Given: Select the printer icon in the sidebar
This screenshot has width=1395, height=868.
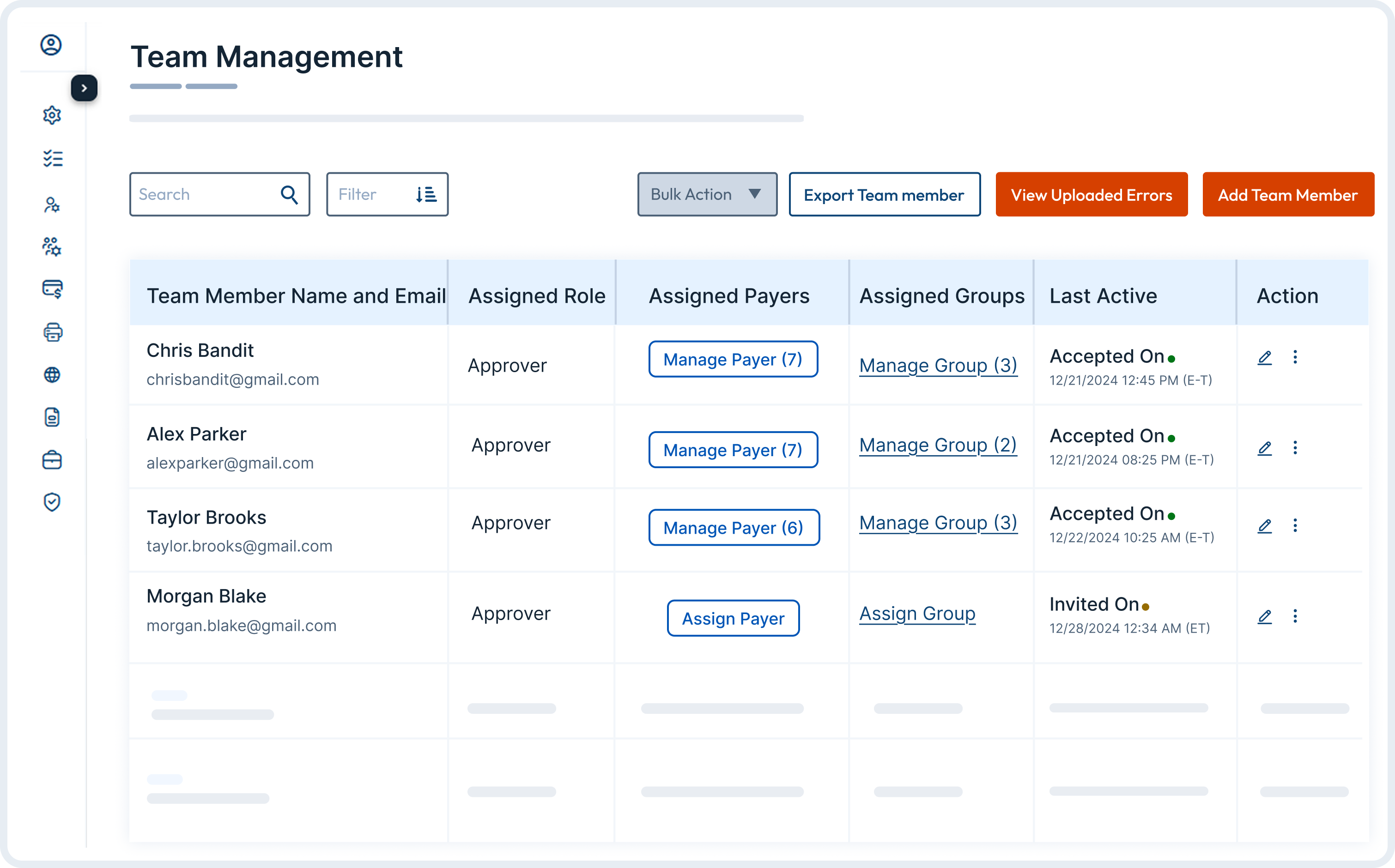Looking at the screenshot, I should coord(53,332).
